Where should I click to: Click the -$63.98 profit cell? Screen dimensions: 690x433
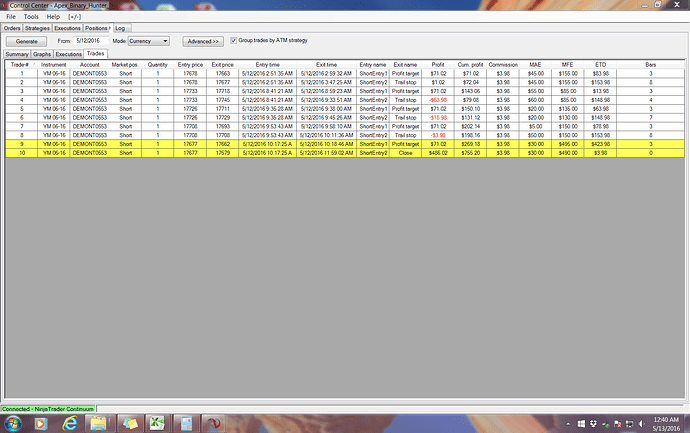[438, 100]
